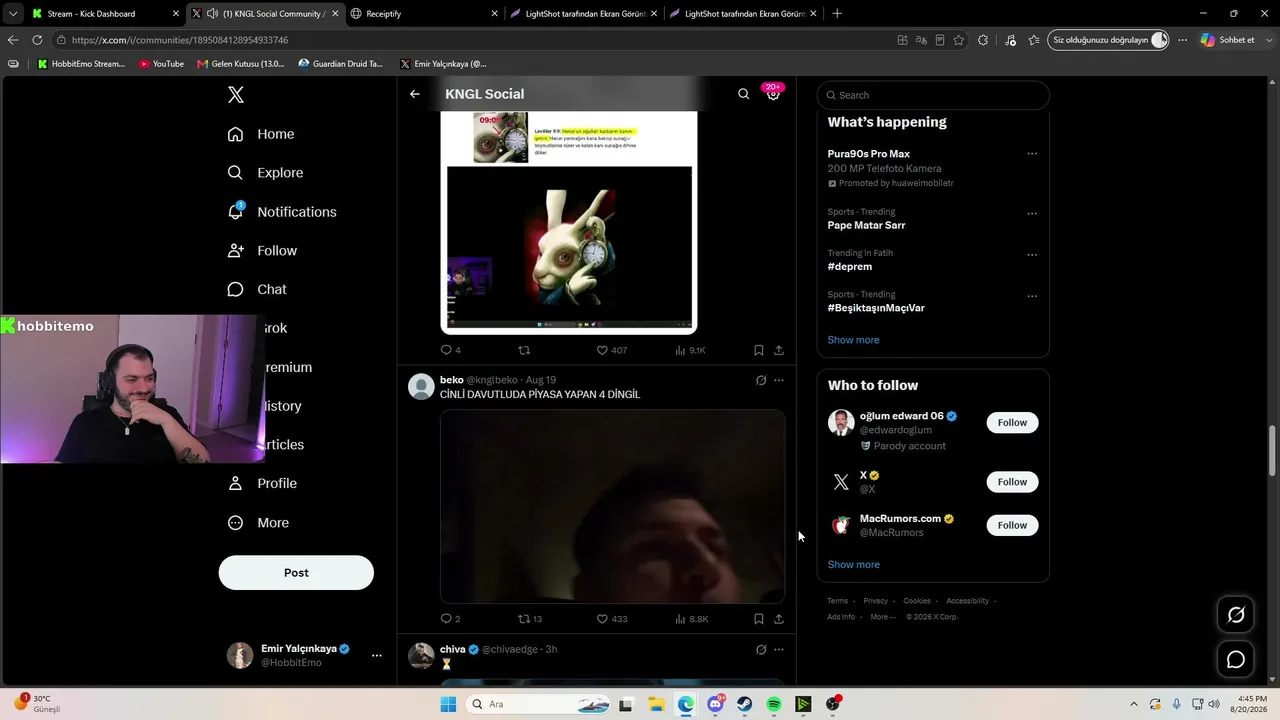Reply to beko's post with 2 replies
This screenshot has width=1280, height=720.
click(451, 619)
